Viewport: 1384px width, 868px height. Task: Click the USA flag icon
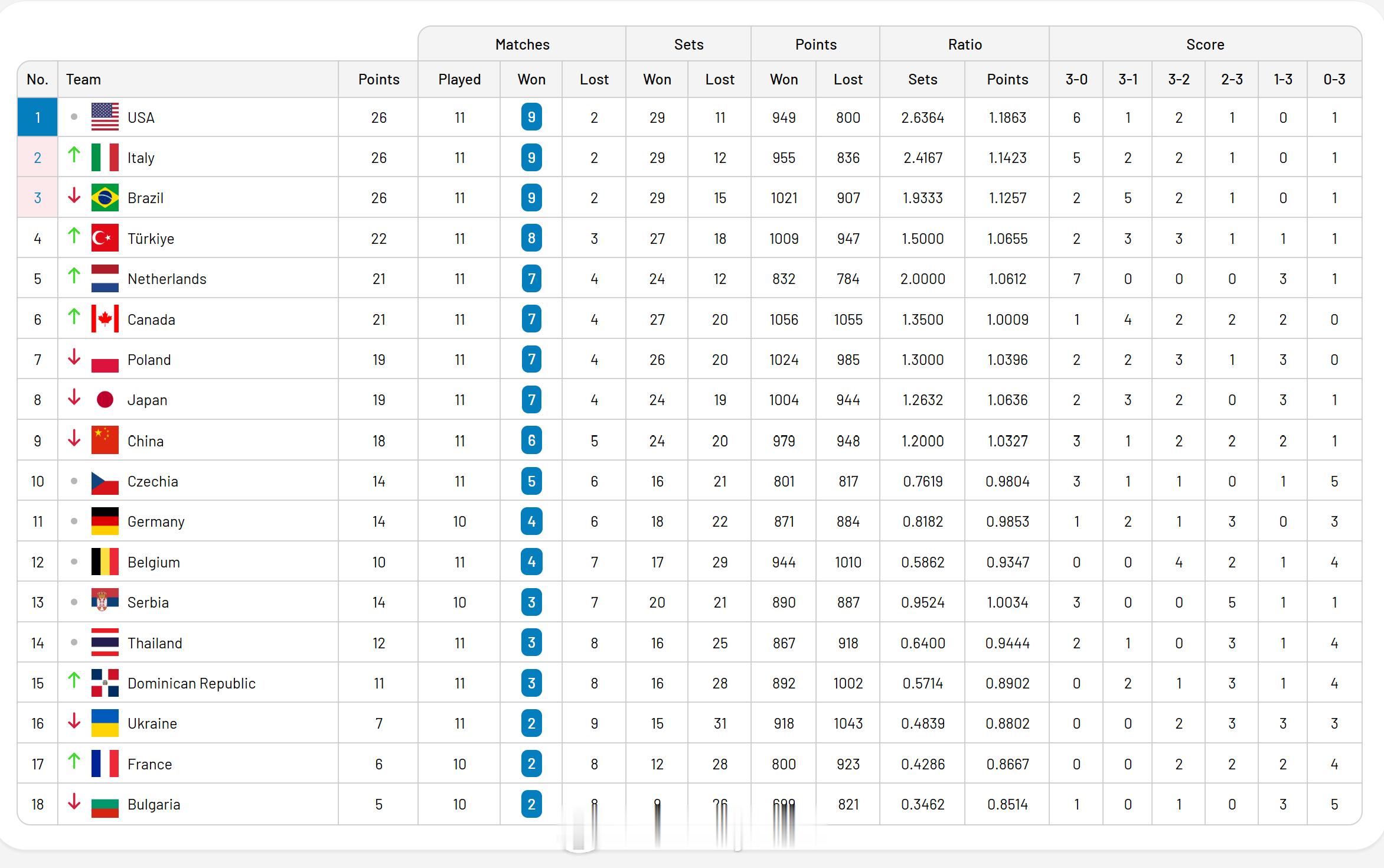pyautogui.click(x=105, y=117)
